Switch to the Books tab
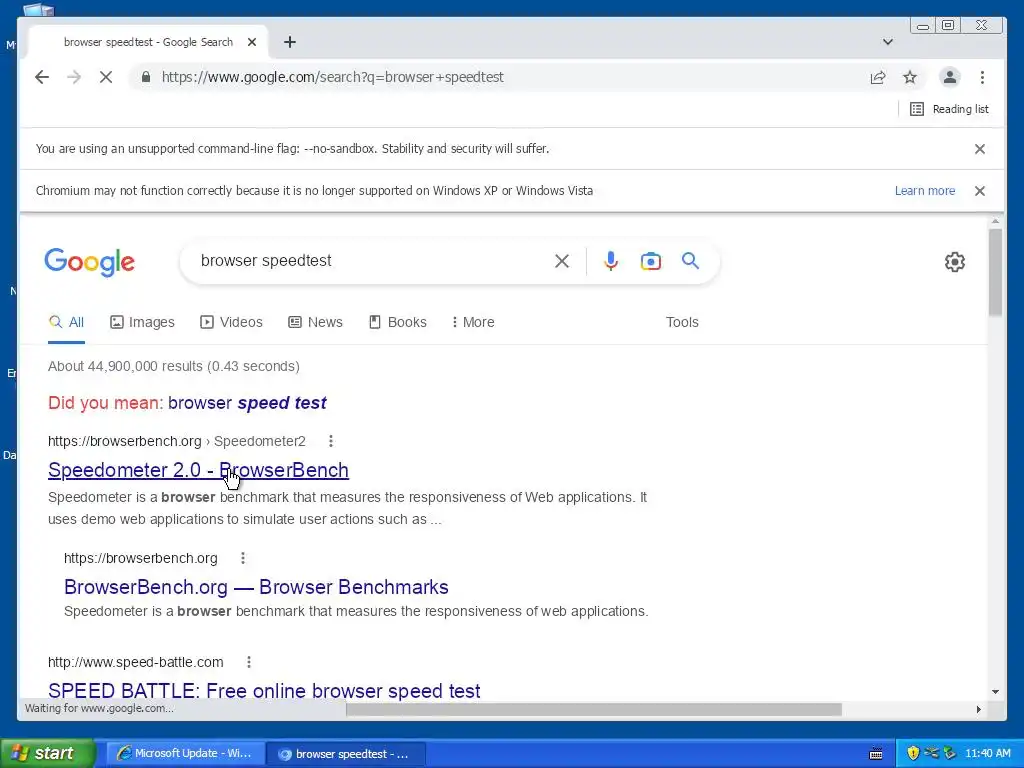 pyautogui.click(x=398, y=322)
